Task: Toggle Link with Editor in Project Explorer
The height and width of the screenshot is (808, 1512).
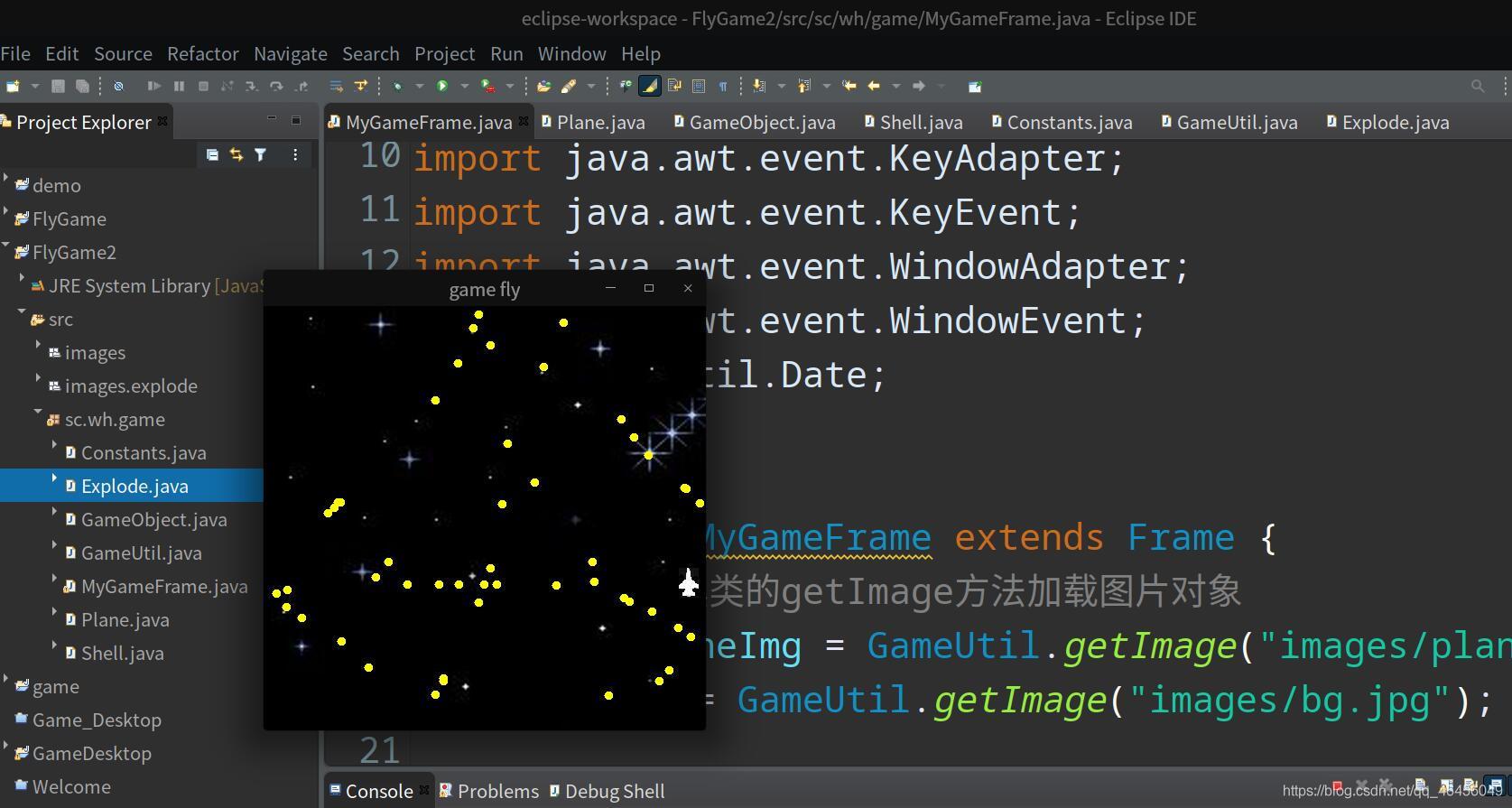Action: 236,155
